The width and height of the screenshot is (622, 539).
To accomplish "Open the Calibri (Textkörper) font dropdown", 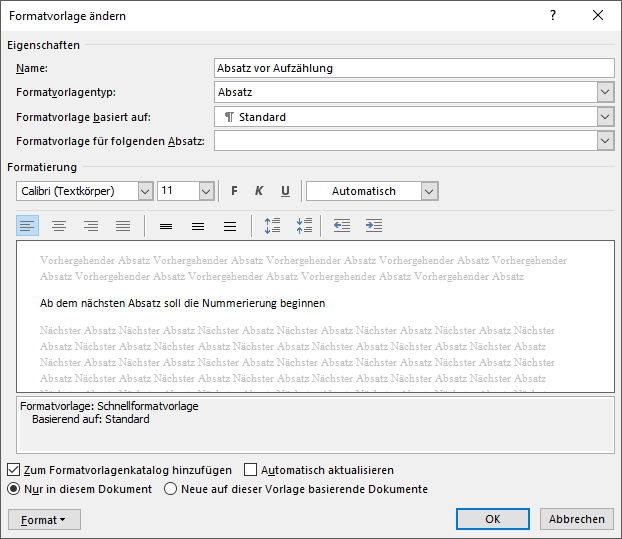I will pos(144,191).
